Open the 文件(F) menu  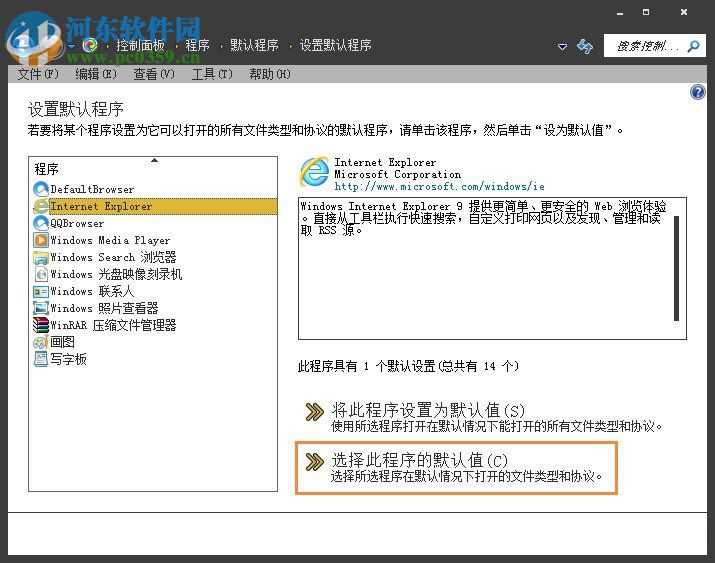pyautogui.click(x=38, y=74)
